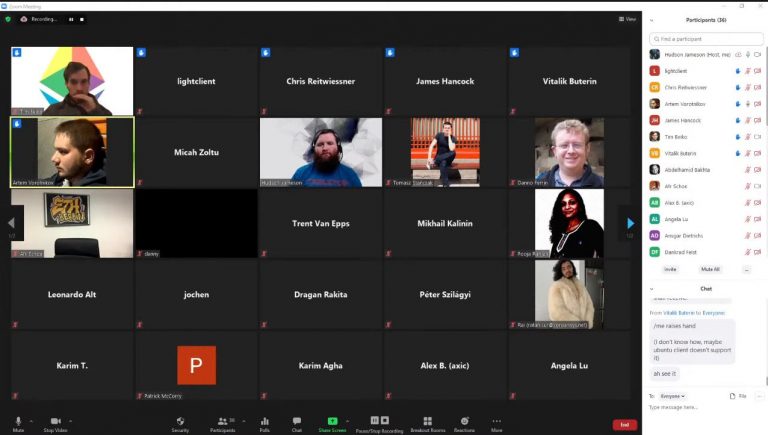Click the raised hand icon beside Tim Beiko in list

pos(738,137)
